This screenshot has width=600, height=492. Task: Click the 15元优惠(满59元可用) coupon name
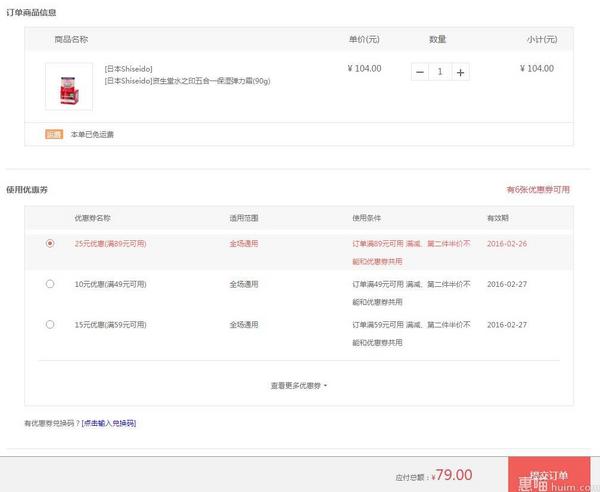(110, 325)
